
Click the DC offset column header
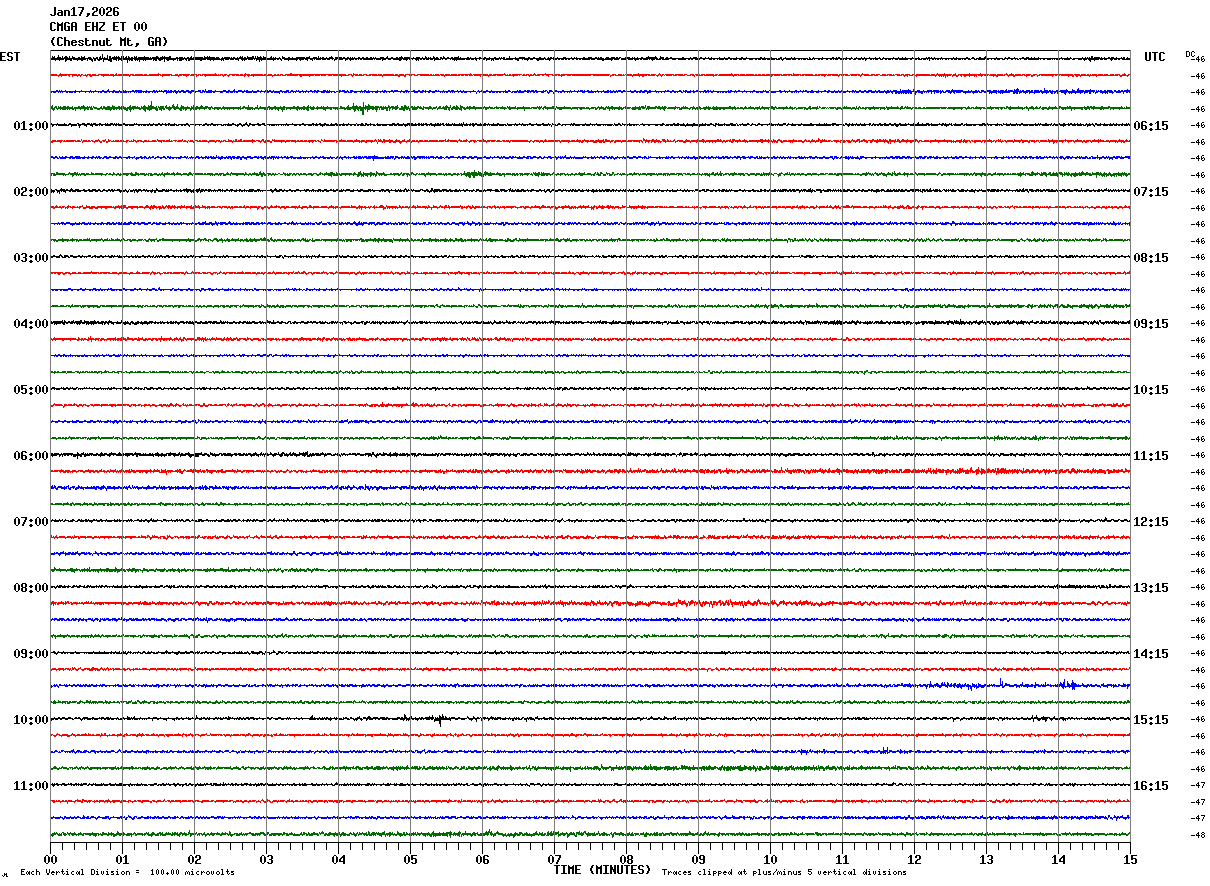pyautogui.click(x=1190, y=54)
